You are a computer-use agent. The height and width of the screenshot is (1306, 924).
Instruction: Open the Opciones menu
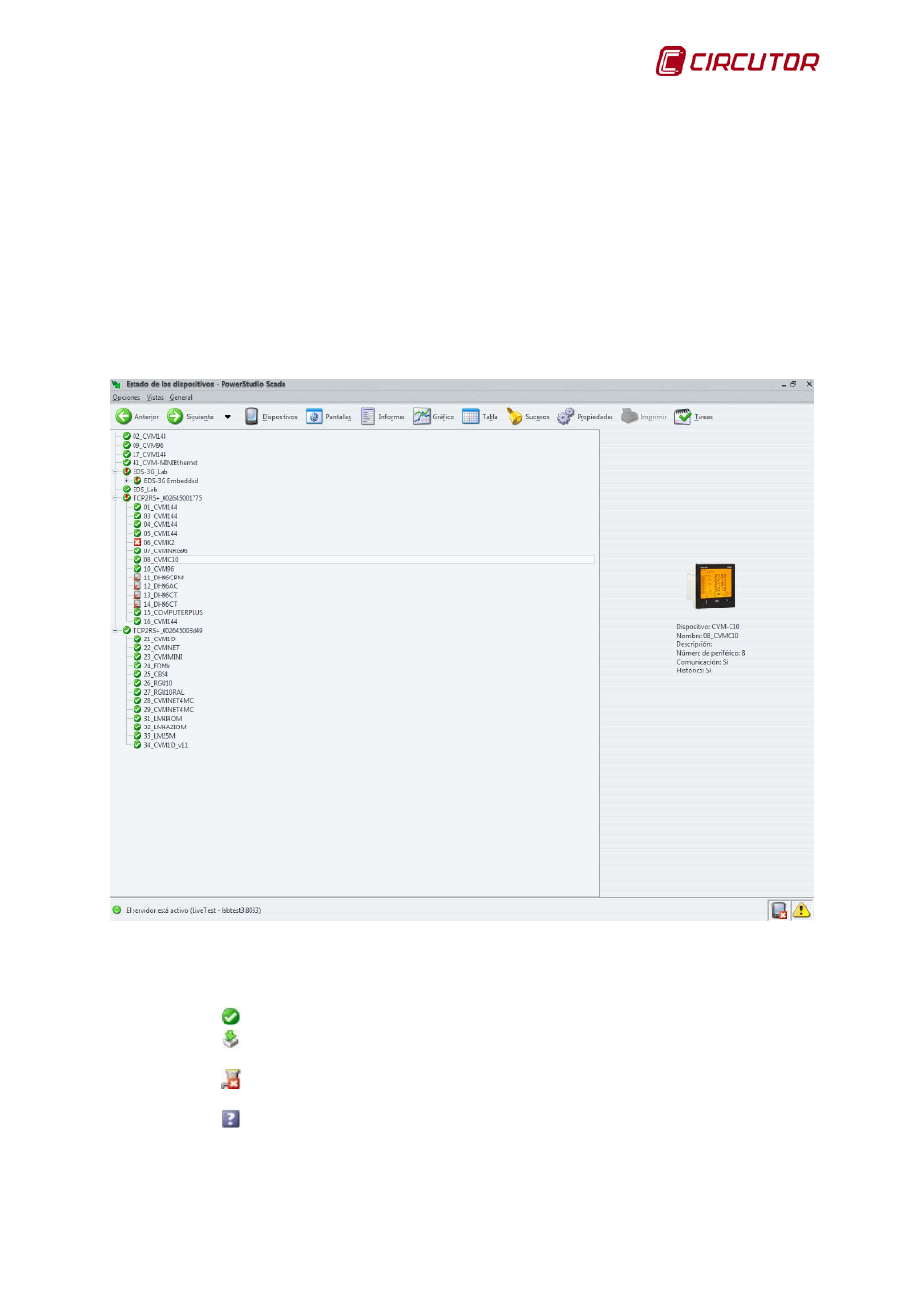tap(127, 398)
